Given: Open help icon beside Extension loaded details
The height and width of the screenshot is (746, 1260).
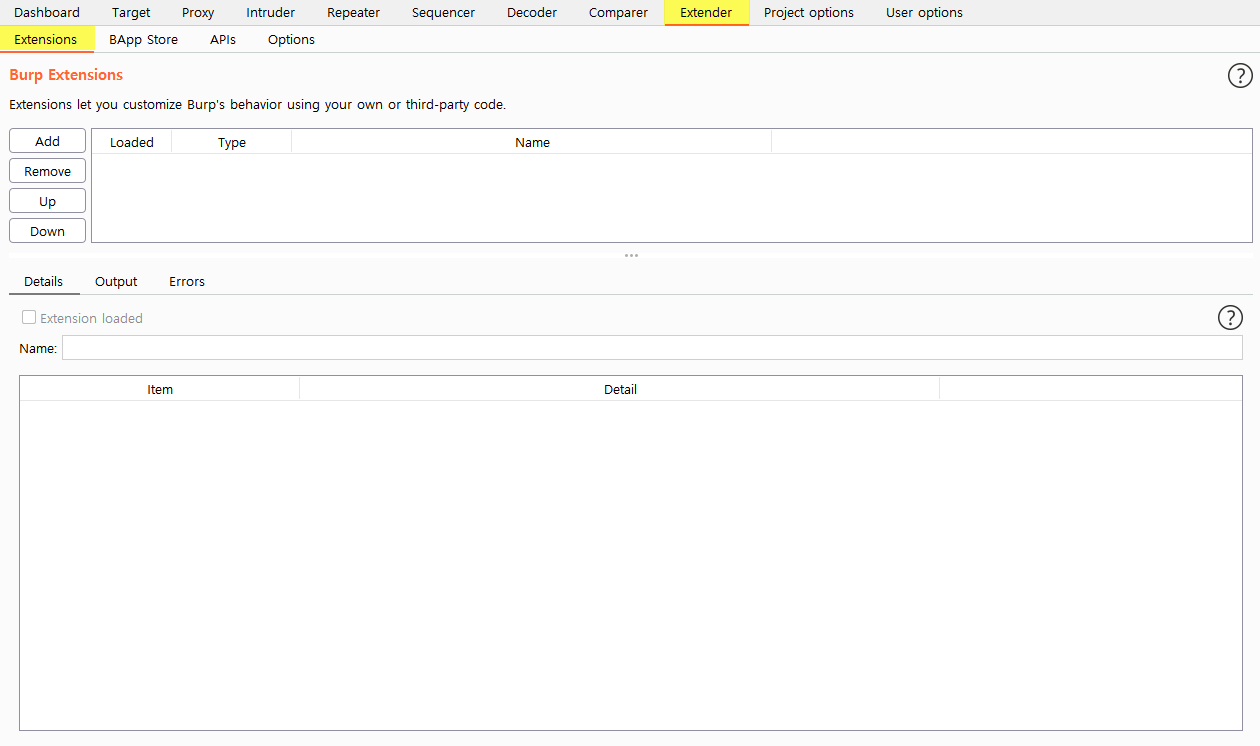Looking at the screenshot, I should click(1230, 318).
